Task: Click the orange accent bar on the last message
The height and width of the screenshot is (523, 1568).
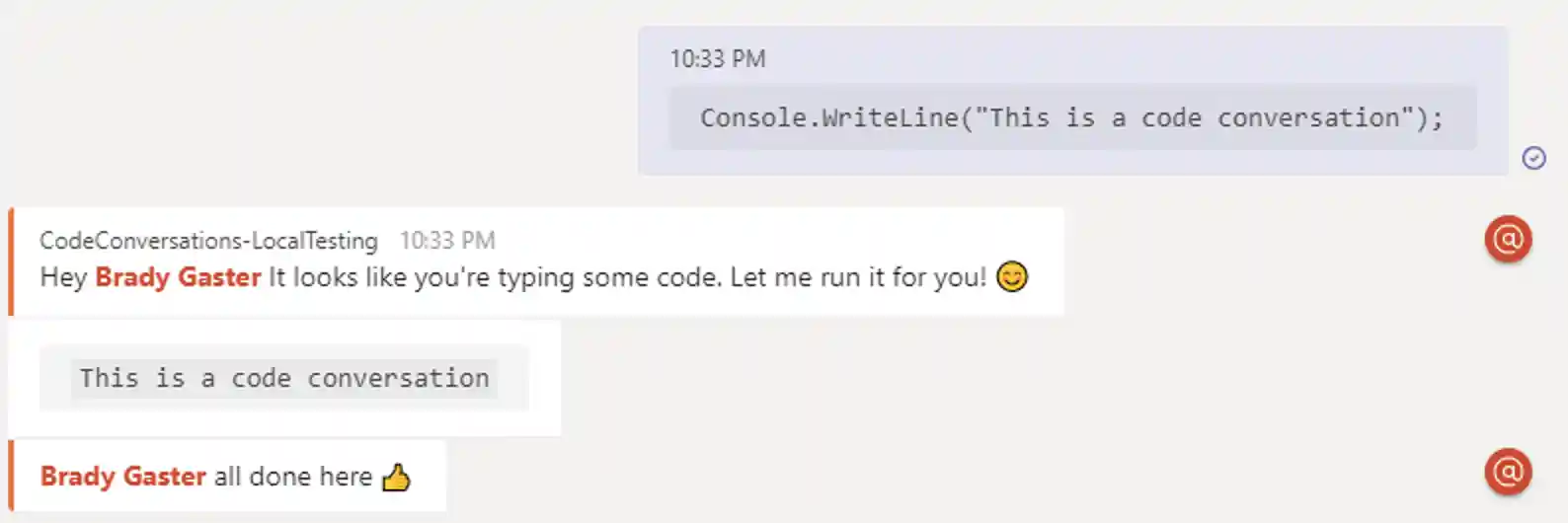Action: [11, 476]
